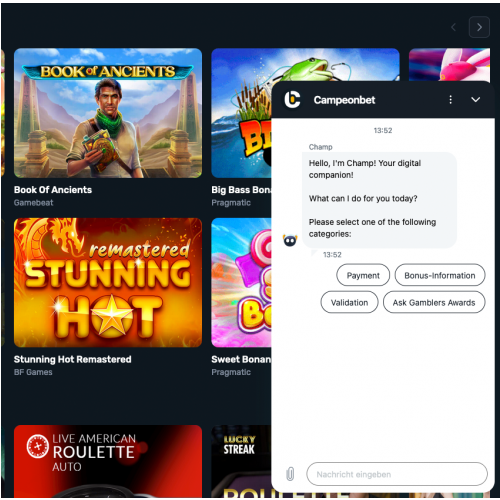The height and width of the screenshot is (500, 500).
Task: Choose Ask Gamblers Awards option
Action: pos(434,302)
